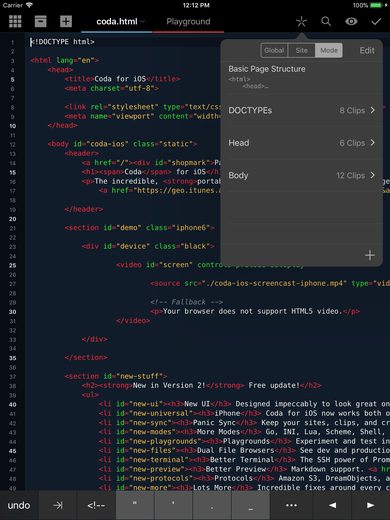Image resolution: width=390 pixels, height=520 pixels.
Task: Click the 'New in Version 2!' heading line
Action: tap(202, 386)
